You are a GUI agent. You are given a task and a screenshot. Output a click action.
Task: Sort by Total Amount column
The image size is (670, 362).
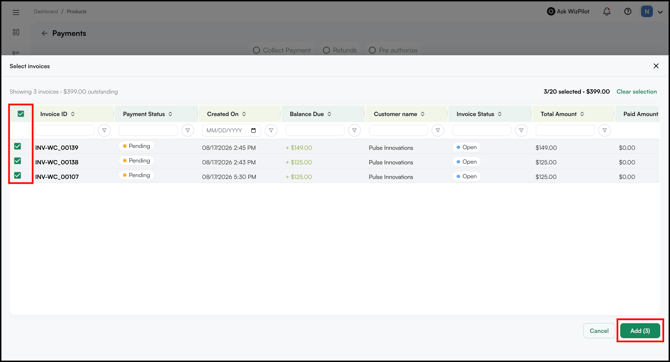(x=582, y=114)
